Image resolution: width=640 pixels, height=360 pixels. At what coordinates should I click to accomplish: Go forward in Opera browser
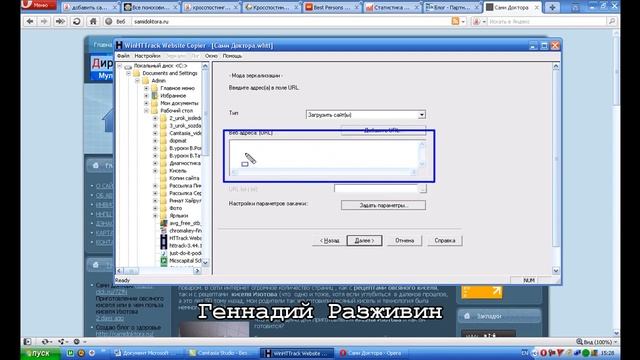pyautogui.click(x=44, y=21)
